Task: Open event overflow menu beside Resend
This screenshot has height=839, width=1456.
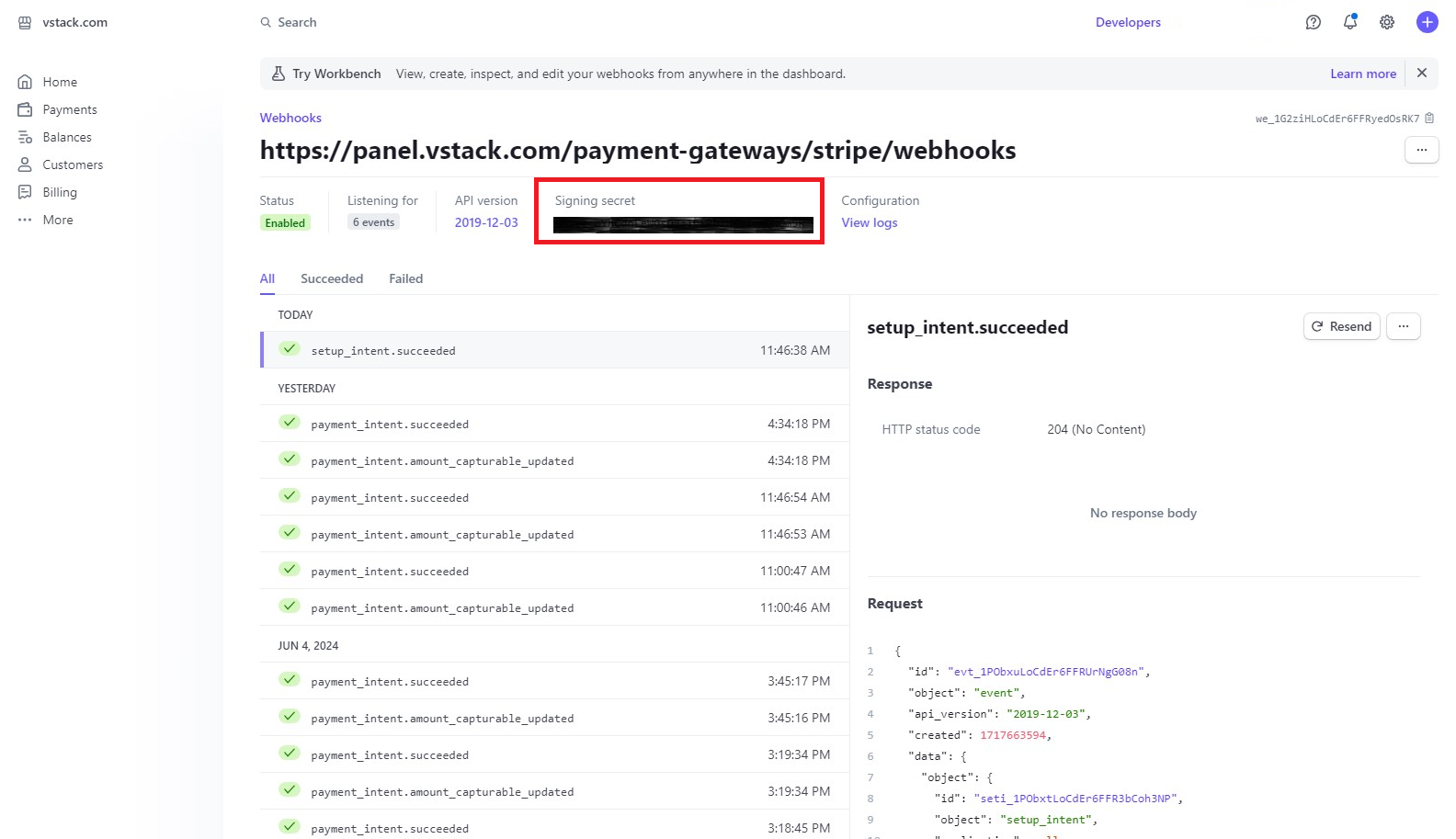Action: pyautogui.click(x=1403, y=326)
